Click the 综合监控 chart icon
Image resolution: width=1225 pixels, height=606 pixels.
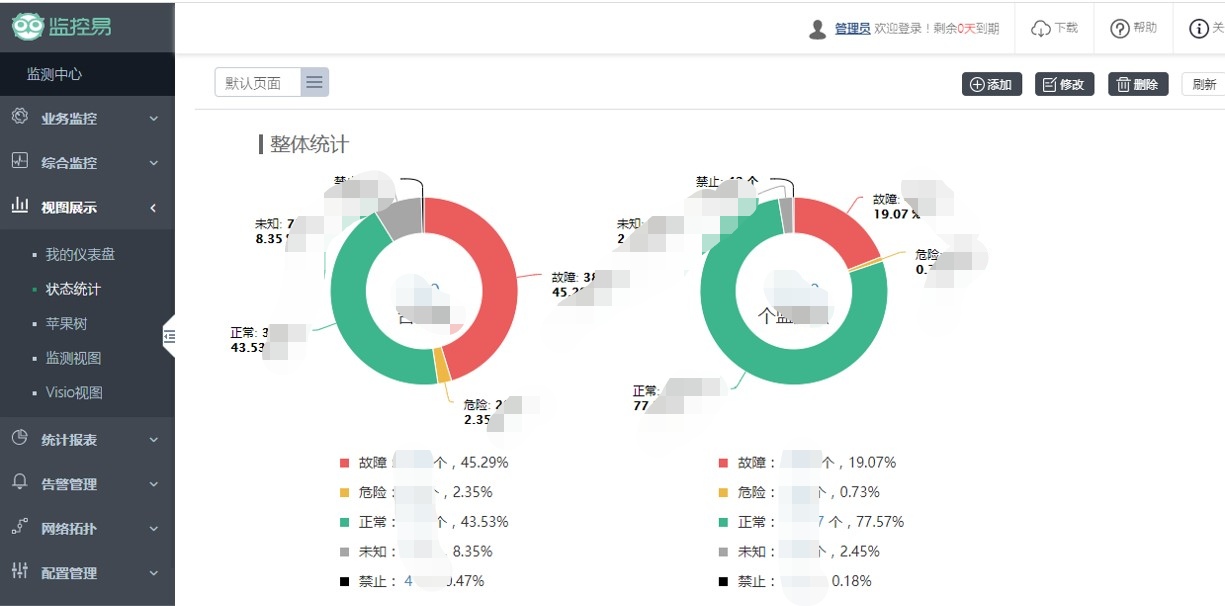click(19, 161)
